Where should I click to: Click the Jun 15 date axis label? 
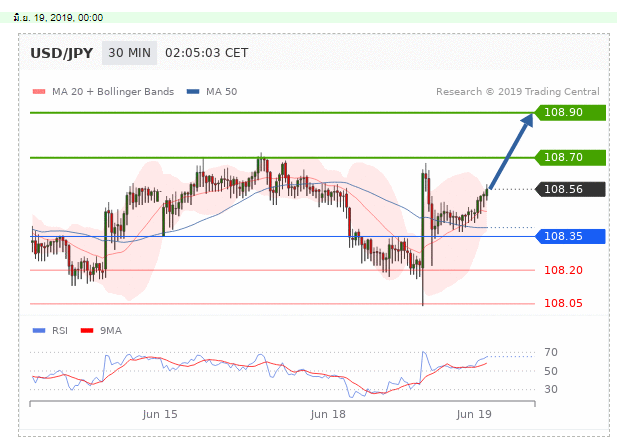(x=160, y=414)
